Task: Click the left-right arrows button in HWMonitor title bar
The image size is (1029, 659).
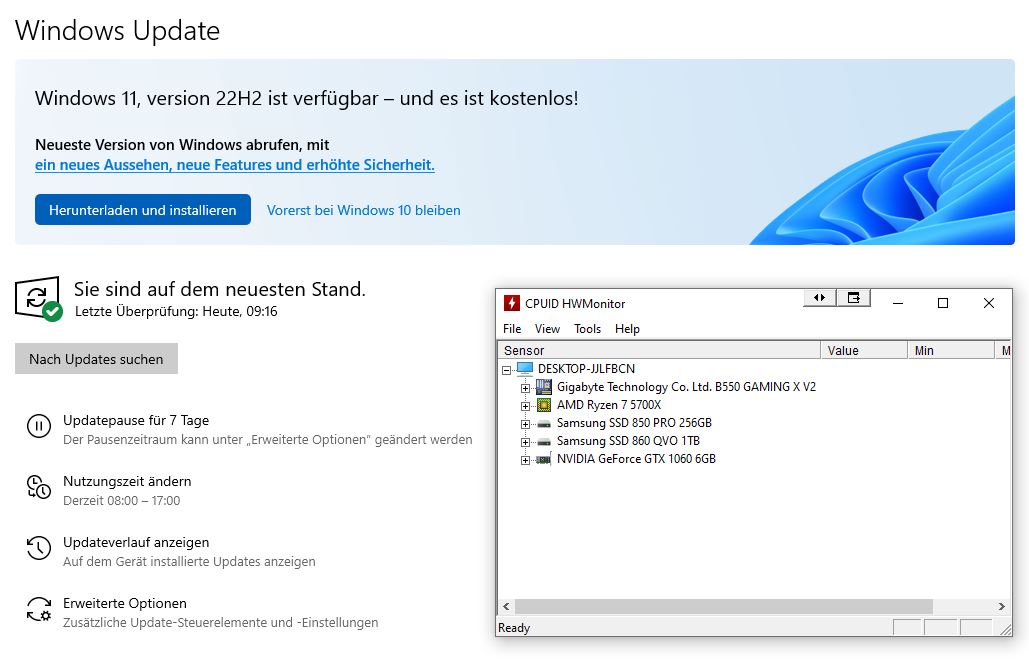Action: [x=820, y=297]
